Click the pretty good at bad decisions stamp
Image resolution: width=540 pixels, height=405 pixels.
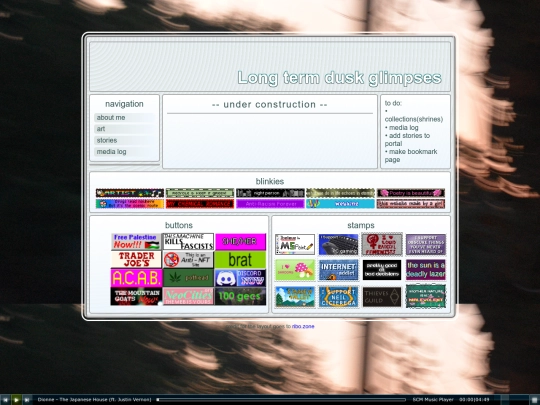pyautogui.click(x=382, y=270)
